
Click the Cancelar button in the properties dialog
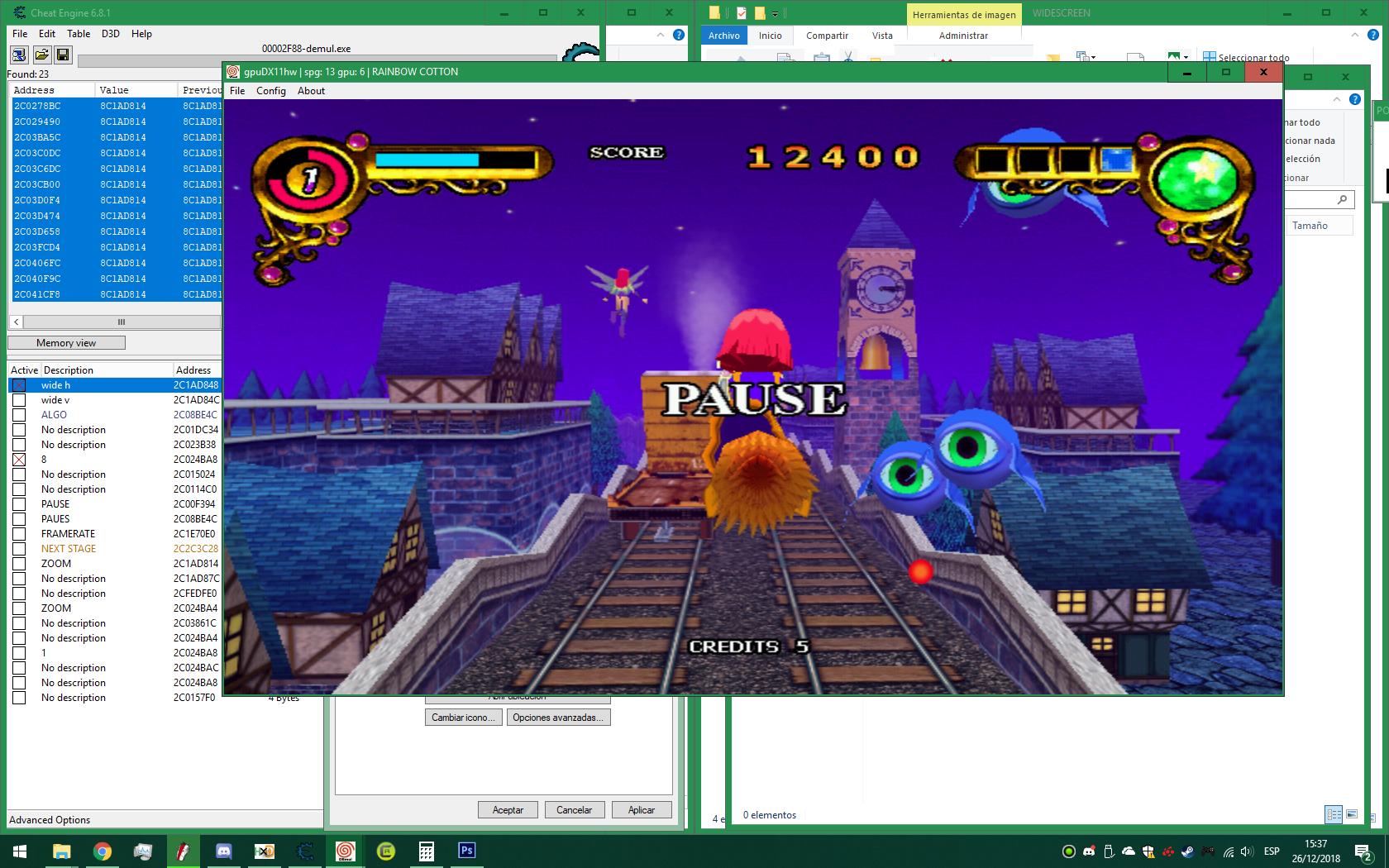(x=574, y=810)
